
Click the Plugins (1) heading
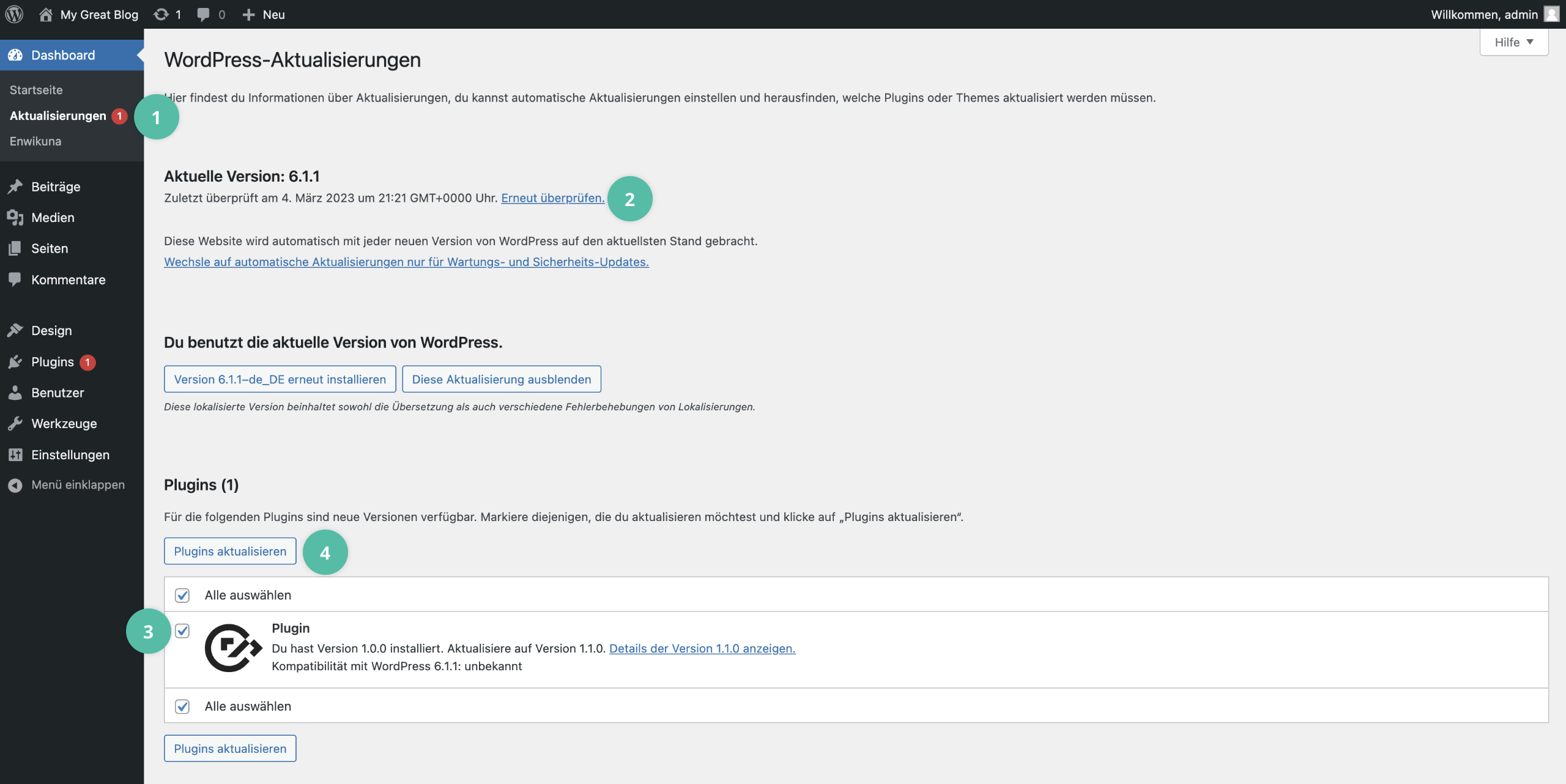(201, 485)
